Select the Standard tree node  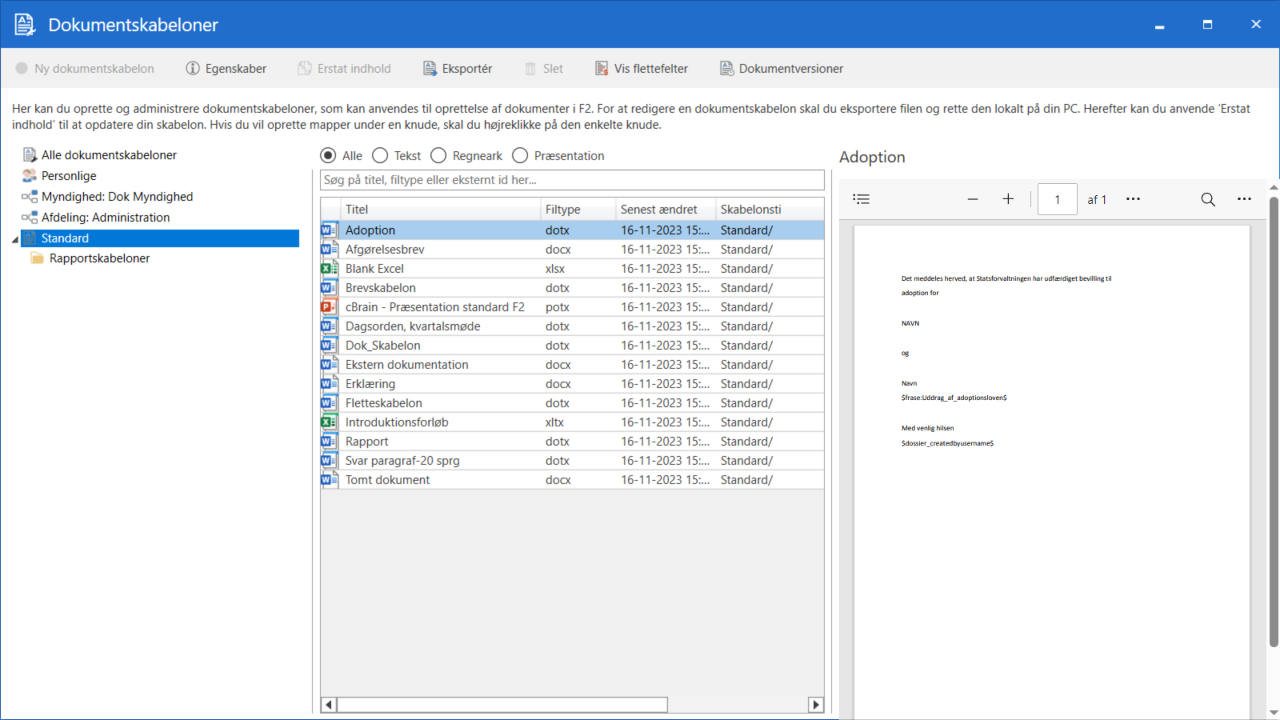point(160,238)
